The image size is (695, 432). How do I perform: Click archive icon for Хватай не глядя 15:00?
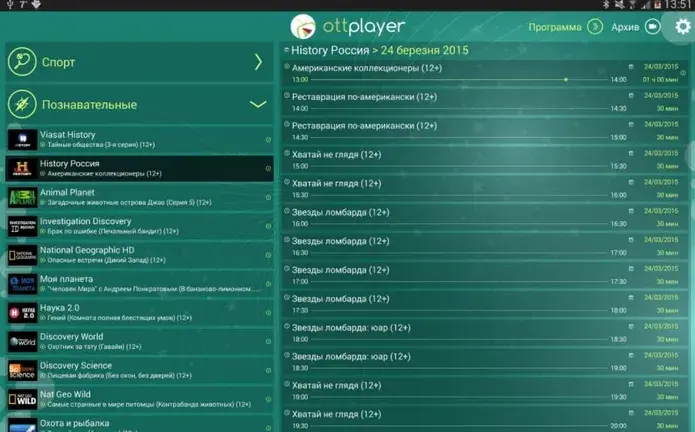(631, 153)
